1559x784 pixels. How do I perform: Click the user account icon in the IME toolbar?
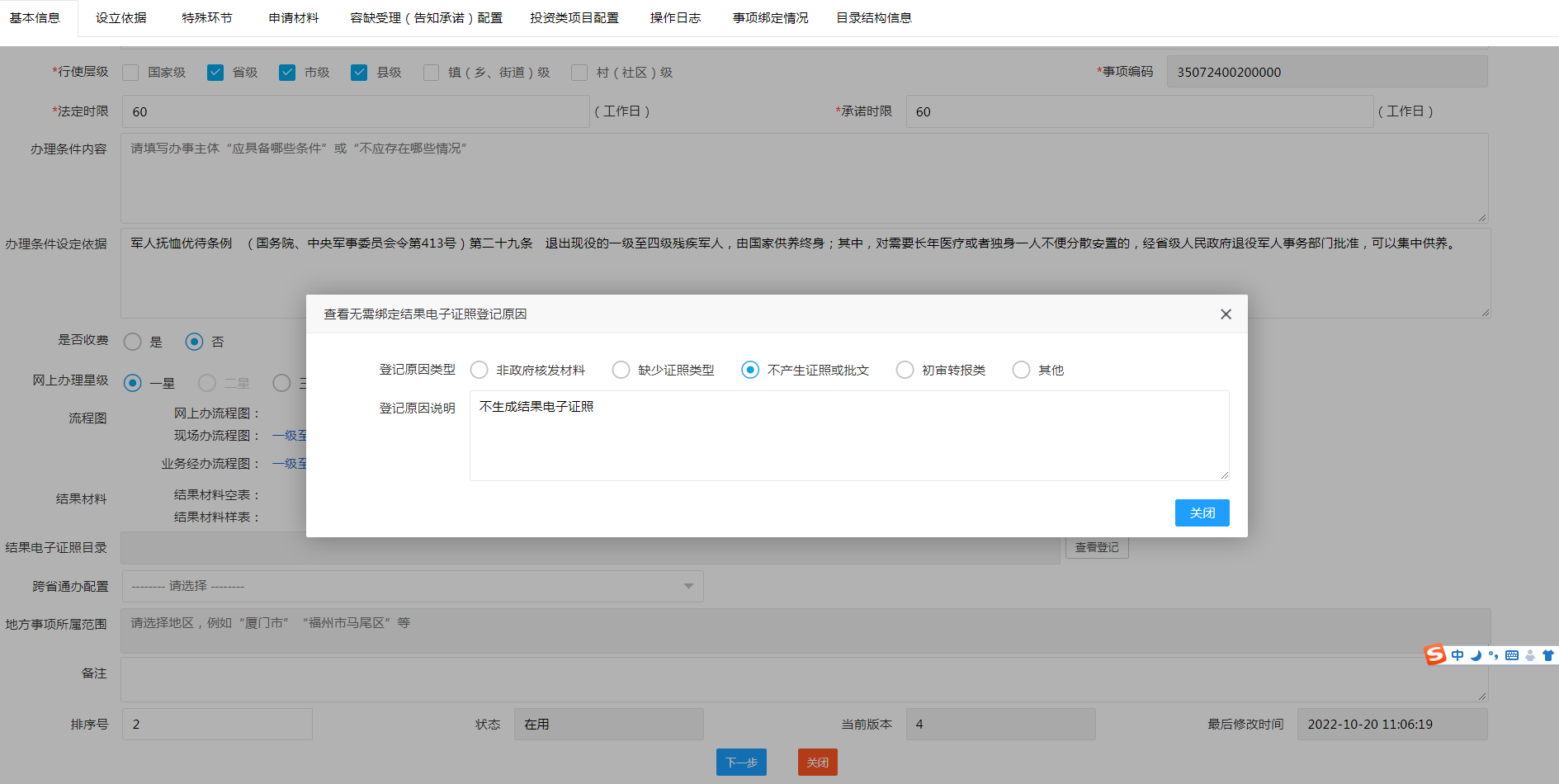(1530, 655)
